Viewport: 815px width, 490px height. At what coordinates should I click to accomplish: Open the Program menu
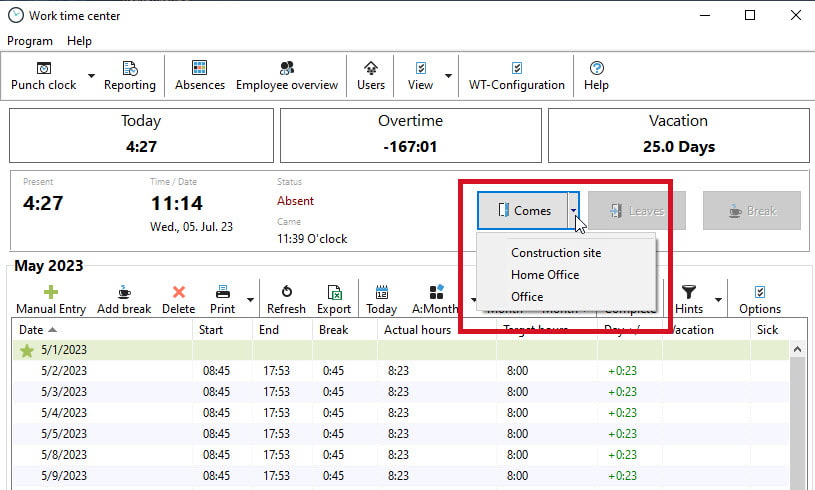click(30, 41)
